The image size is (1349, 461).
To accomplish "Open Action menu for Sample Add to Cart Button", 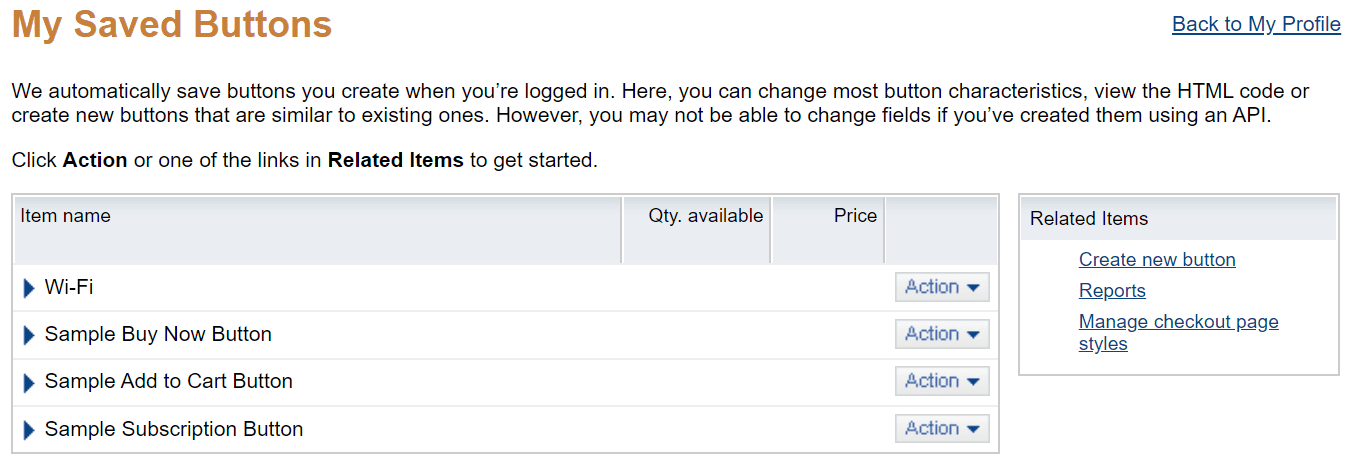I will click(x=942, y=381).
